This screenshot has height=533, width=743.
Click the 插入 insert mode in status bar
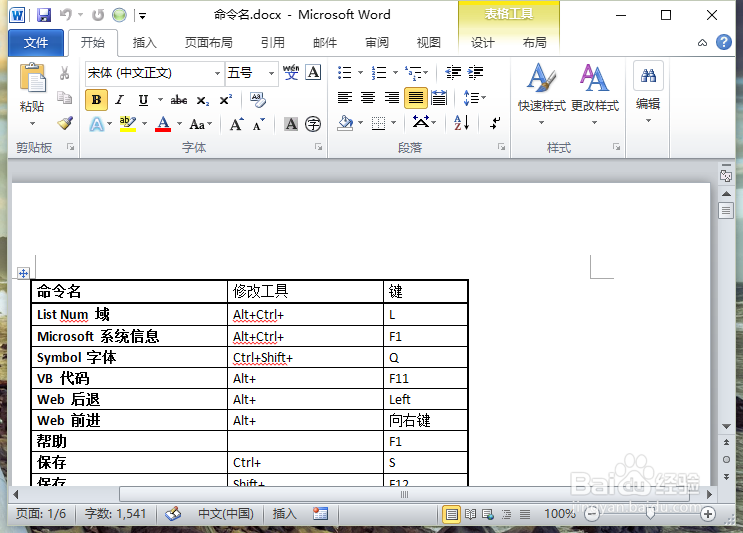pos(284,514)
